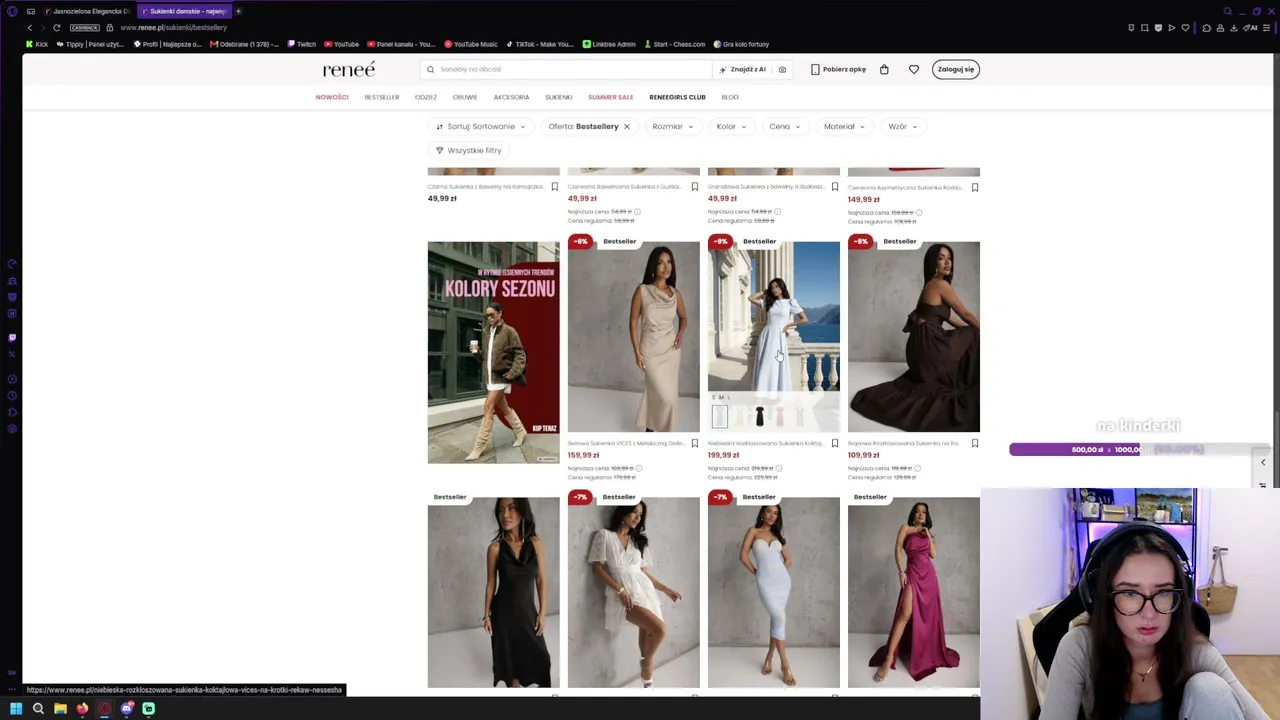Open the shopping bag cart icon
This screenshot has height=720, width=1280.
(x=884, y=69)
